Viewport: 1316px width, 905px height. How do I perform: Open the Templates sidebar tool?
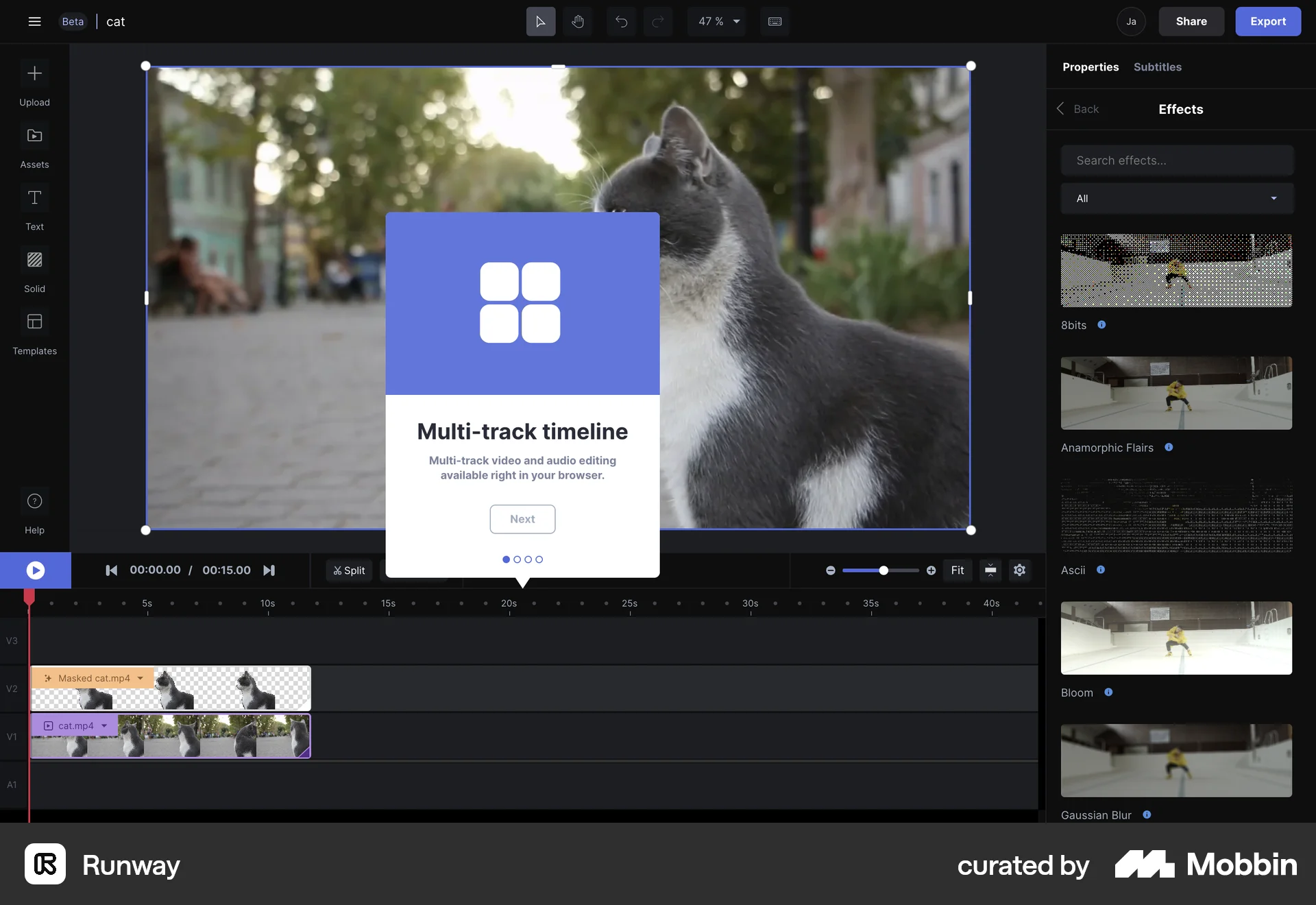click(x=34, y=333)
